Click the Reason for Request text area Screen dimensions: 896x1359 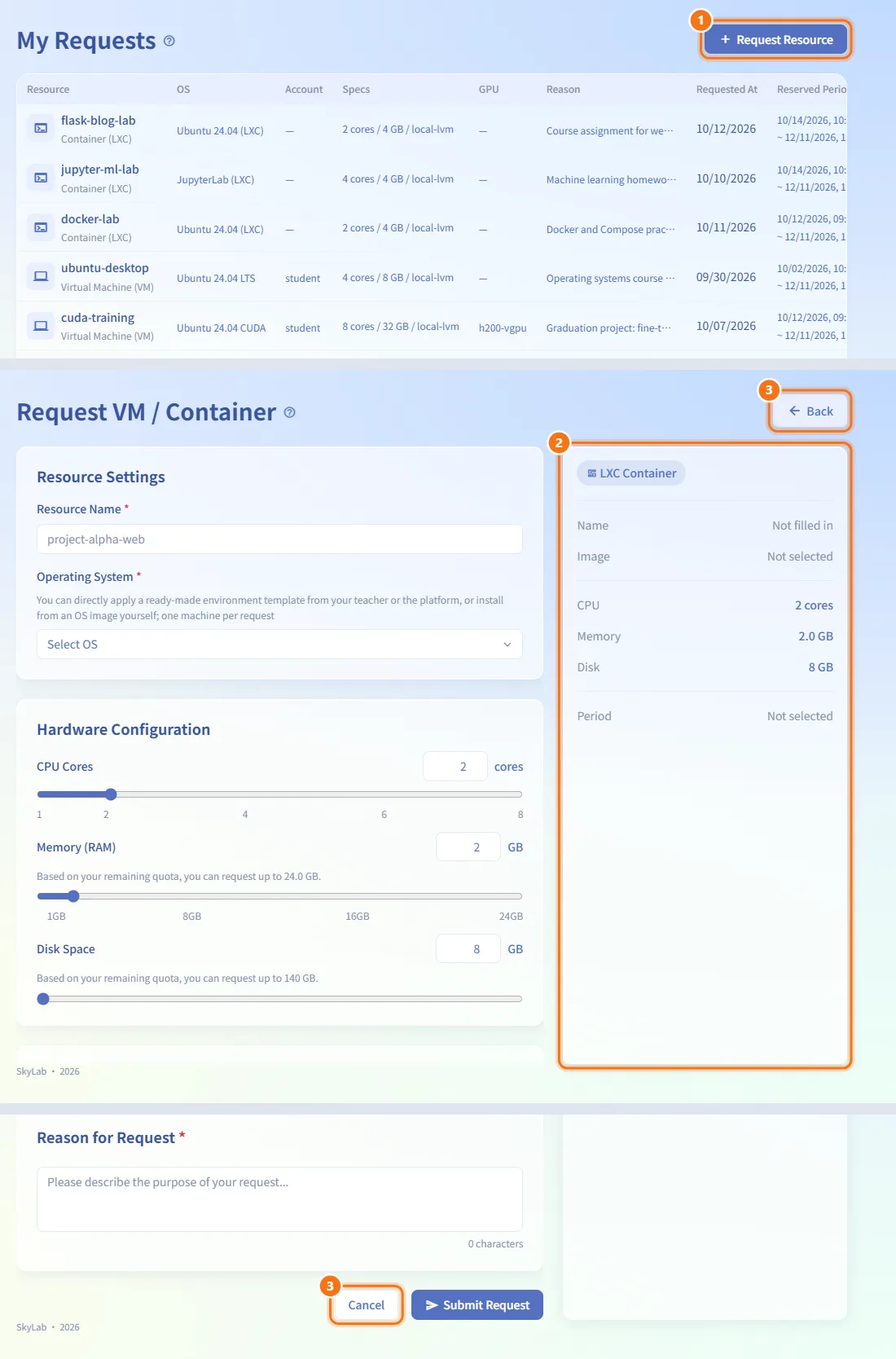(x=279, y=1199)
